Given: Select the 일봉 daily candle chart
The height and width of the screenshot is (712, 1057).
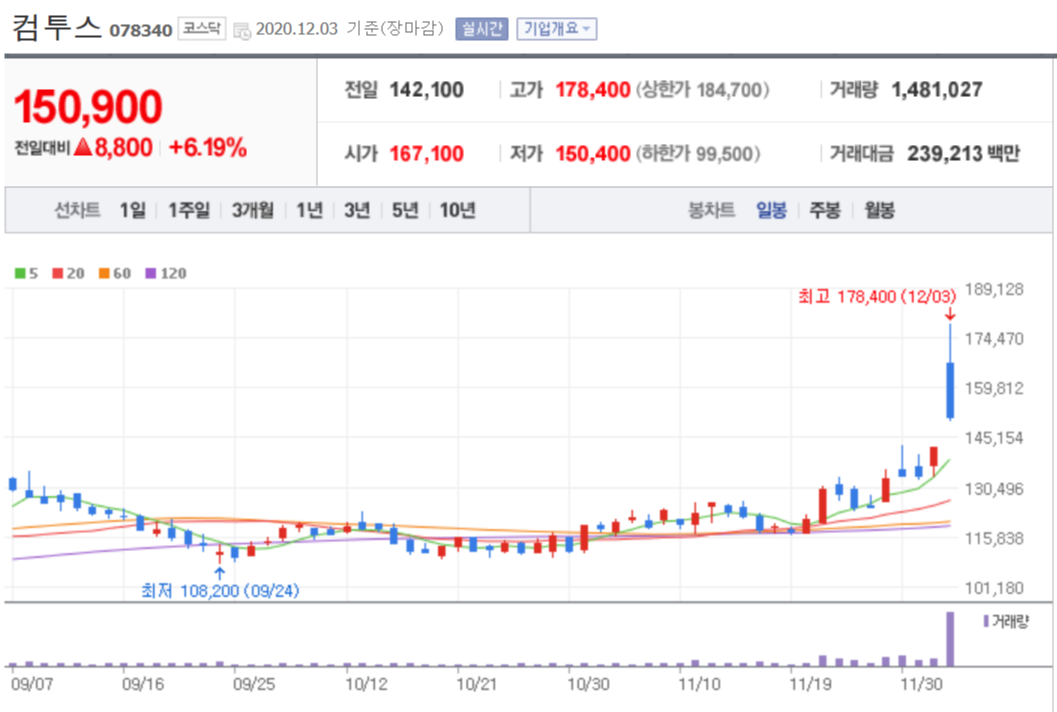Looking at the screenshot, I should pyautogui.click(x=771, y=210).
